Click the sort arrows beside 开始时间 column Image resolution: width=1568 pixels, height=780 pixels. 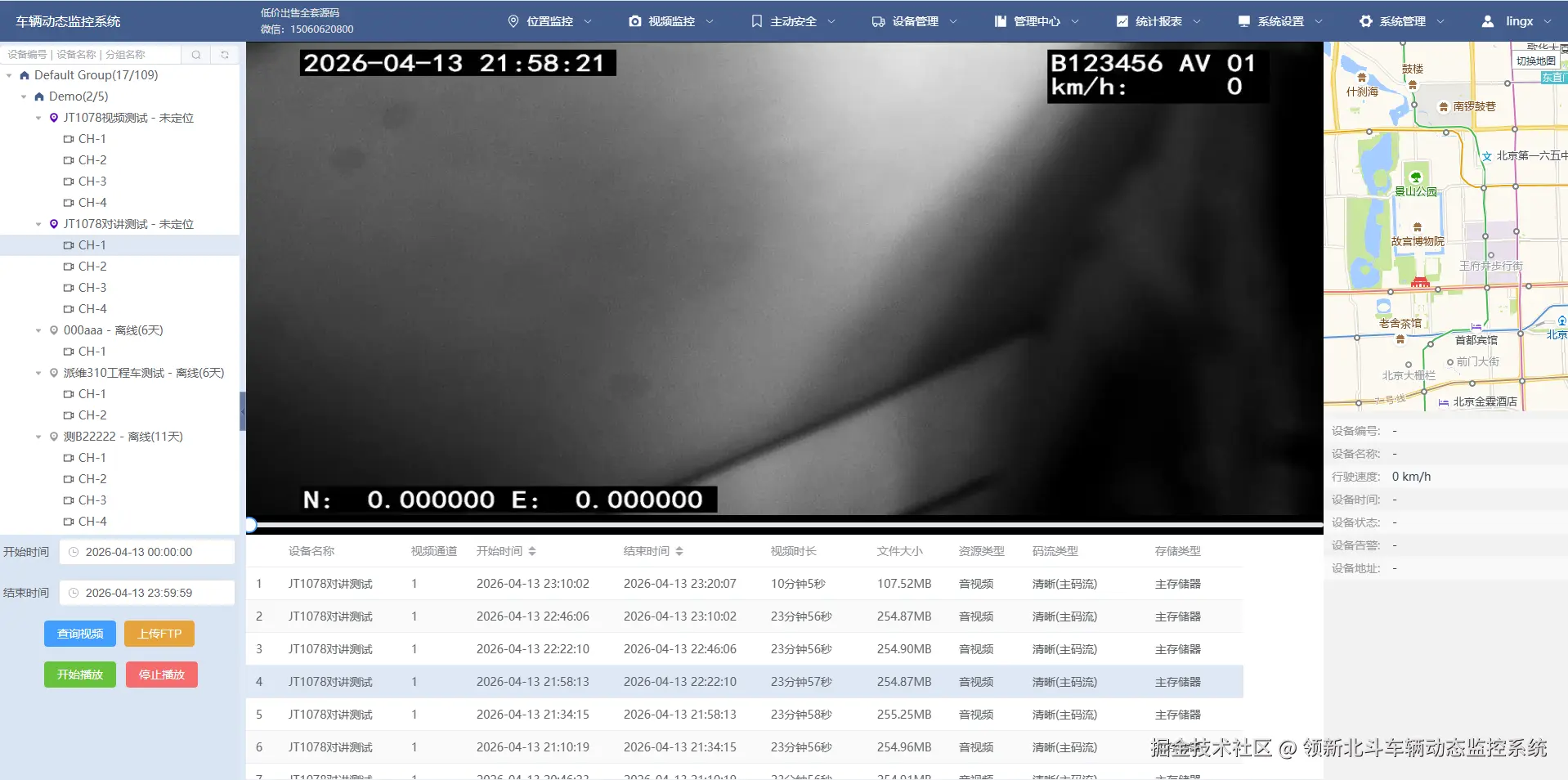pyautogui.click(x=532, y=551)
